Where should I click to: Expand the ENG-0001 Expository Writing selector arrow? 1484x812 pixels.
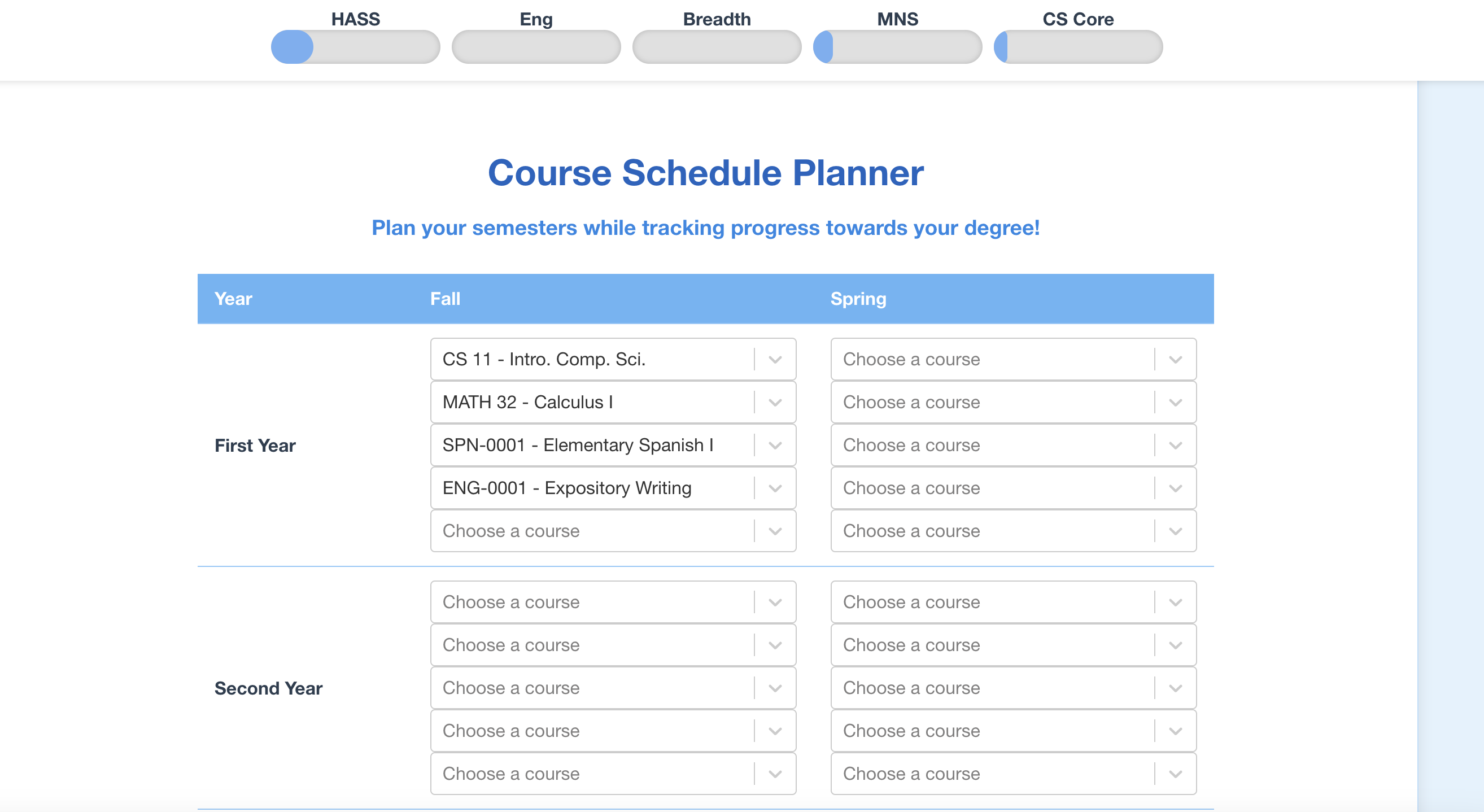pyautogui.click(x=775, y=488)
